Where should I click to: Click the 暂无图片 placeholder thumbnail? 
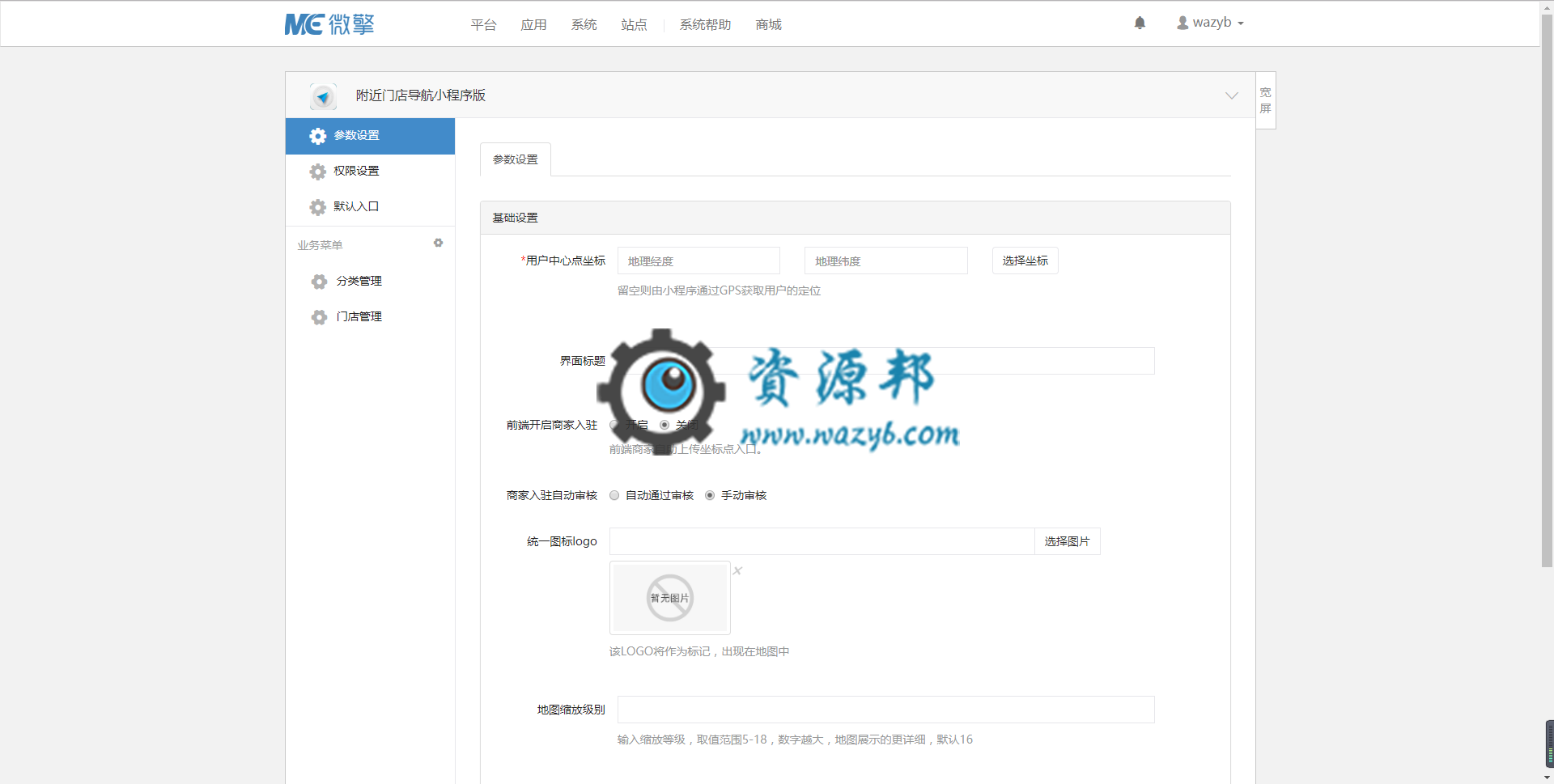click(670, 598)
